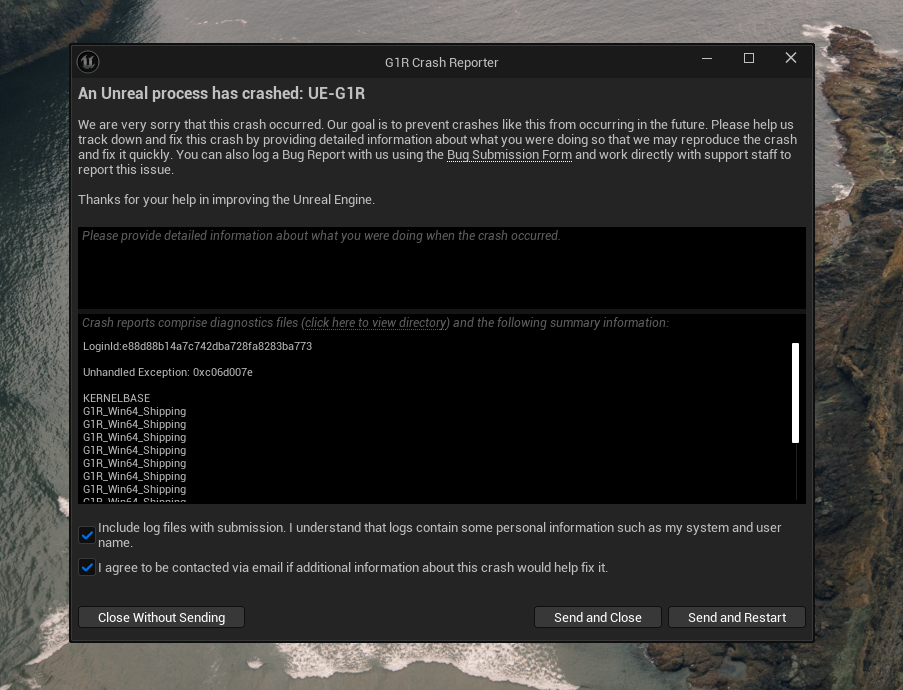Uncheck Include log files with submission

point(87,535)
